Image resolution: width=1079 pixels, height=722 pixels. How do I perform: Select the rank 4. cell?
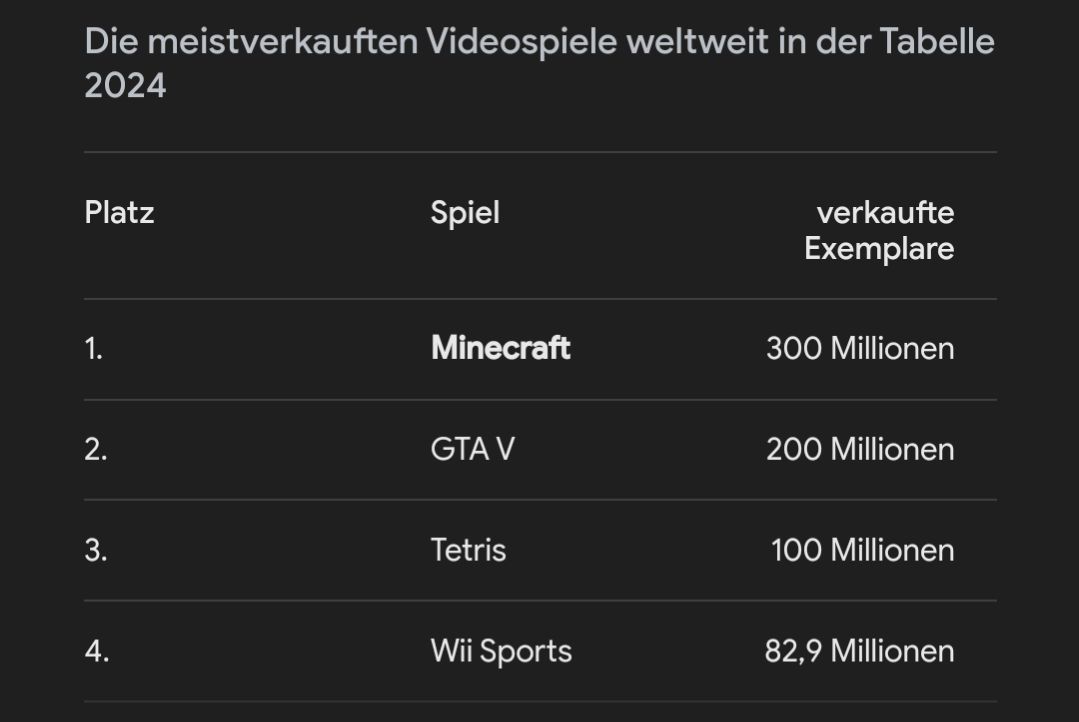[96, 652]
